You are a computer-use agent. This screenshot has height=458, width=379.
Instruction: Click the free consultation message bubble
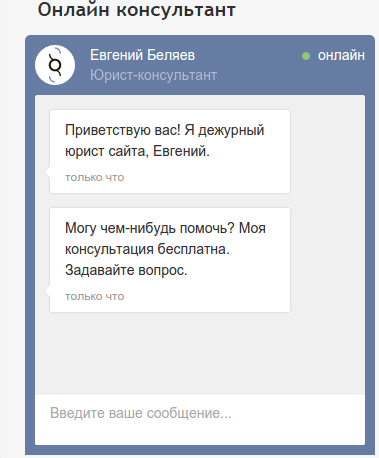point(170,260)
